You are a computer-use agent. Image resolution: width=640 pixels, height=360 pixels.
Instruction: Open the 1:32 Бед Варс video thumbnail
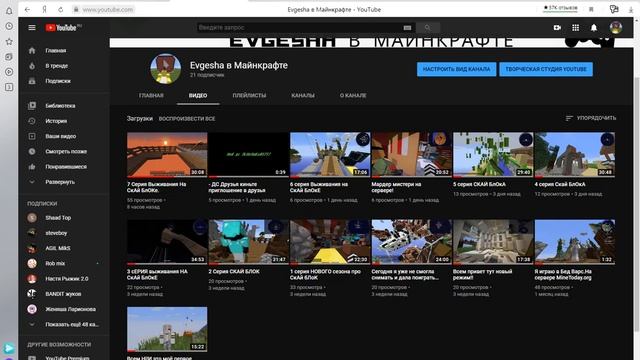point(575,242)
